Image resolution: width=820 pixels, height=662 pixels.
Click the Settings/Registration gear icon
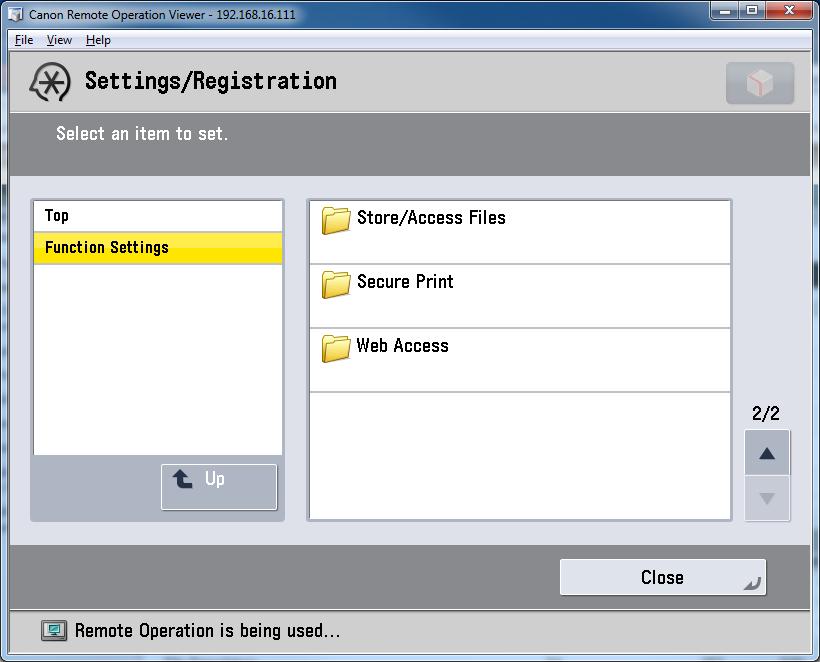50,82
